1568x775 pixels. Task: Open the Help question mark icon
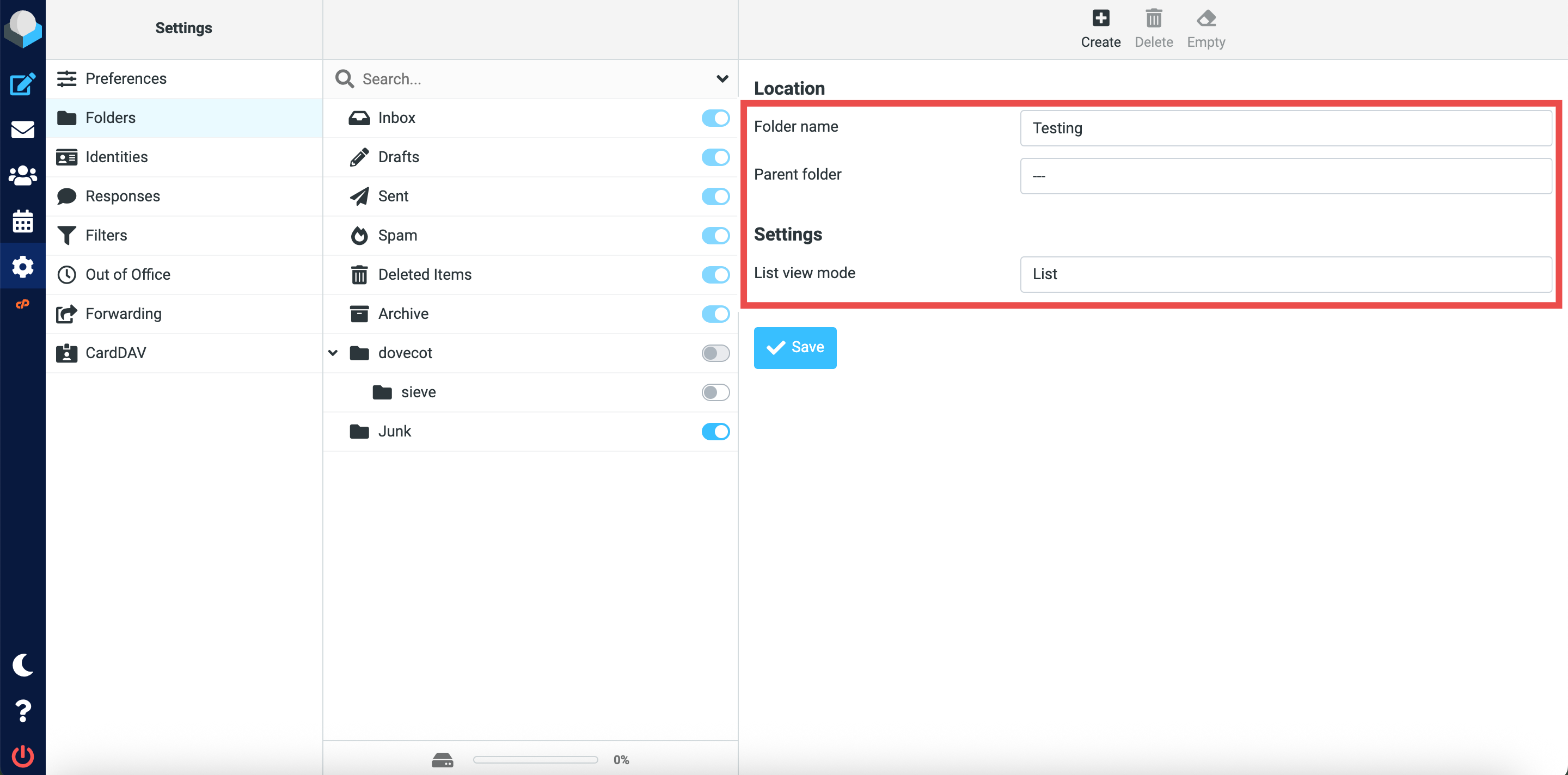point(22,711)
